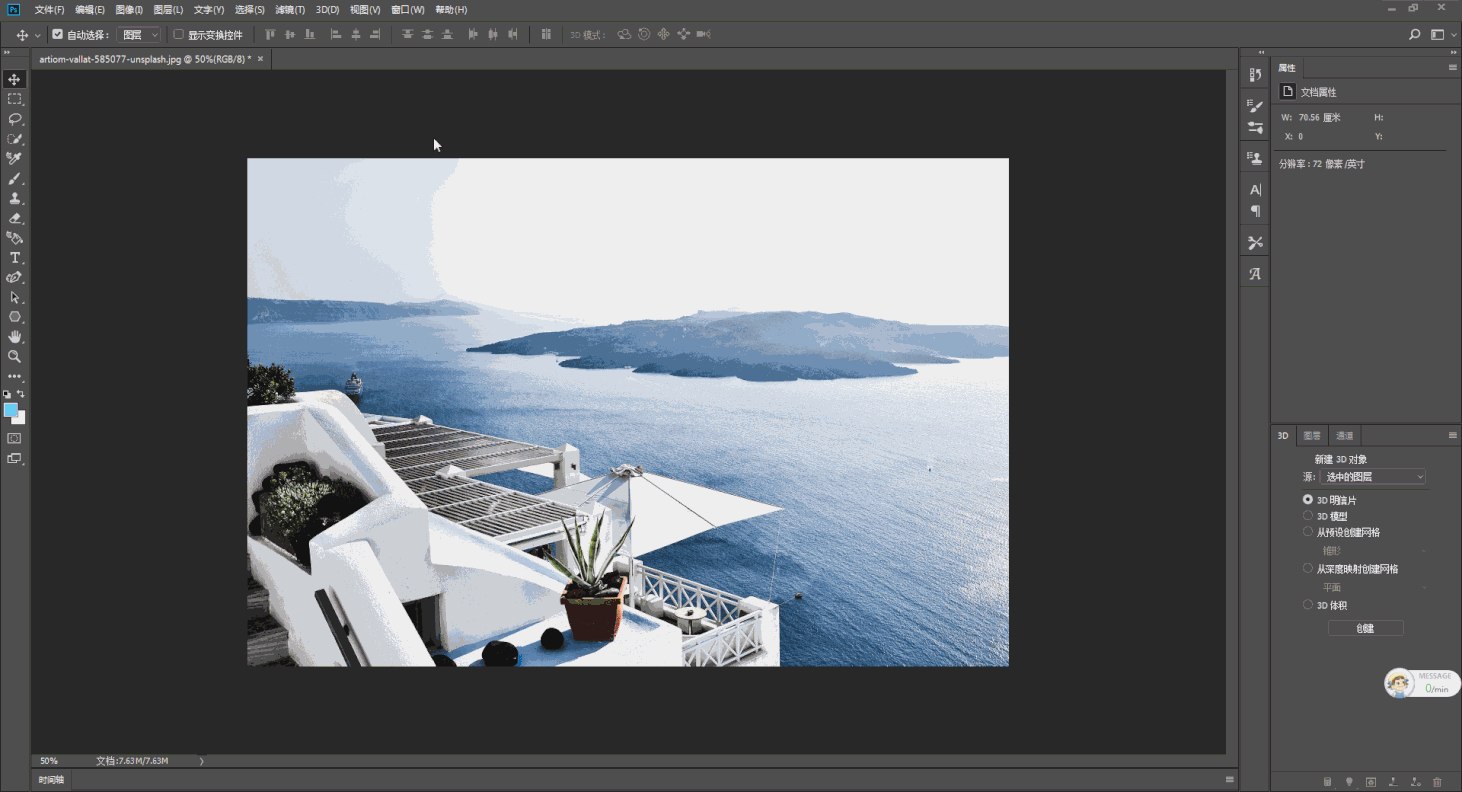The image size is (1462, 792).
Task: Toggle 显示变换控件 checkbox
Action: click(x=177, y=33)
